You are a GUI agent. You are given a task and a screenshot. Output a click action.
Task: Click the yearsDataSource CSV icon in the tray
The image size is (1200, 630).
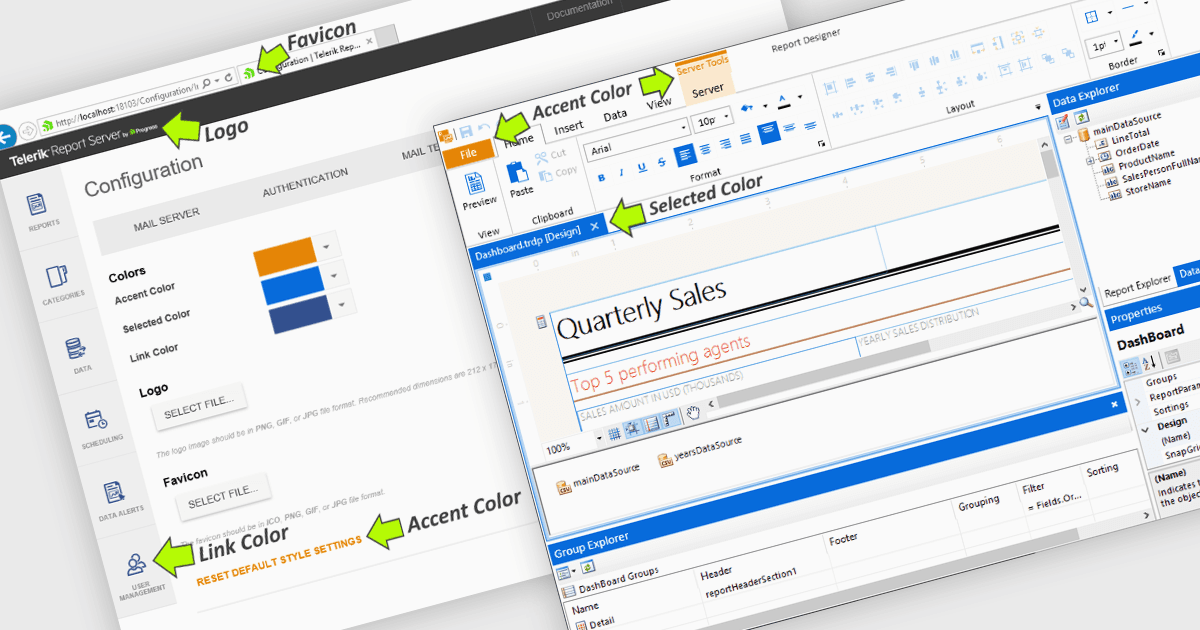click(665, 461)
